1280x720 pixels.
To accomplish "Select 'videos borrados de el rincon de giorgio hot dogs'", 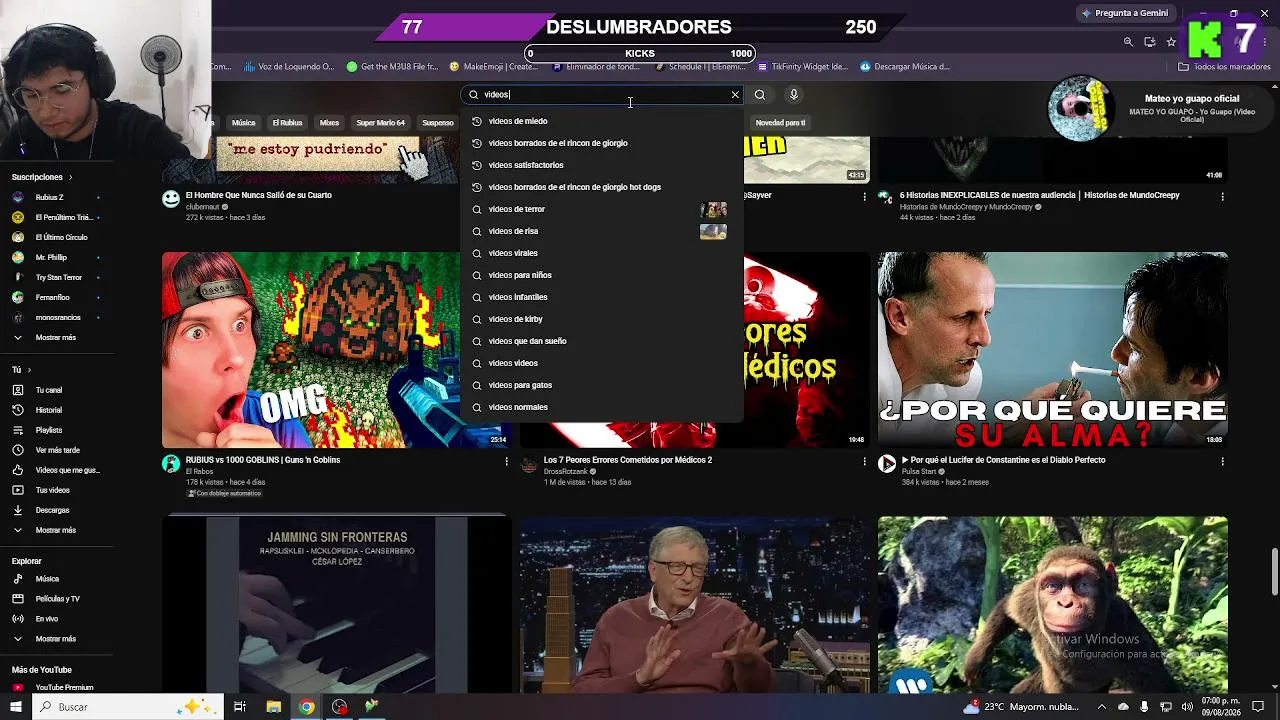I will (x=601, y=187).
